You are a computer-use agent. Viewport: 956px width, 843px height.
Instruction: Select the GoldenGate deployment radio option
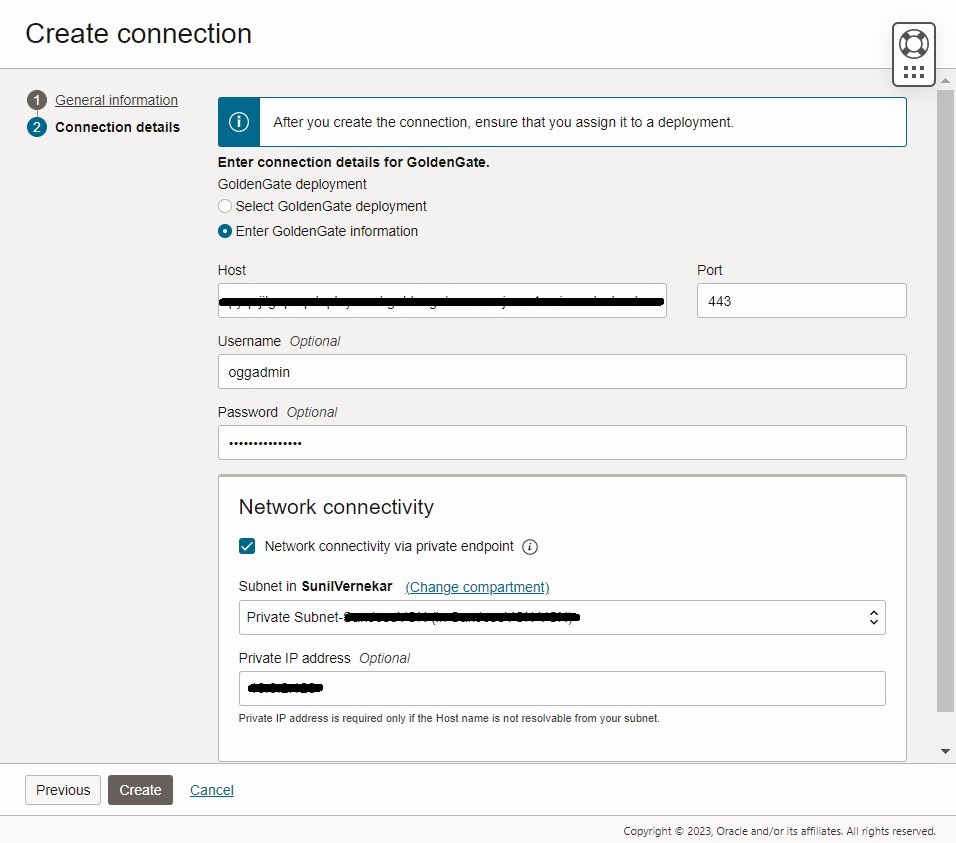225,206
